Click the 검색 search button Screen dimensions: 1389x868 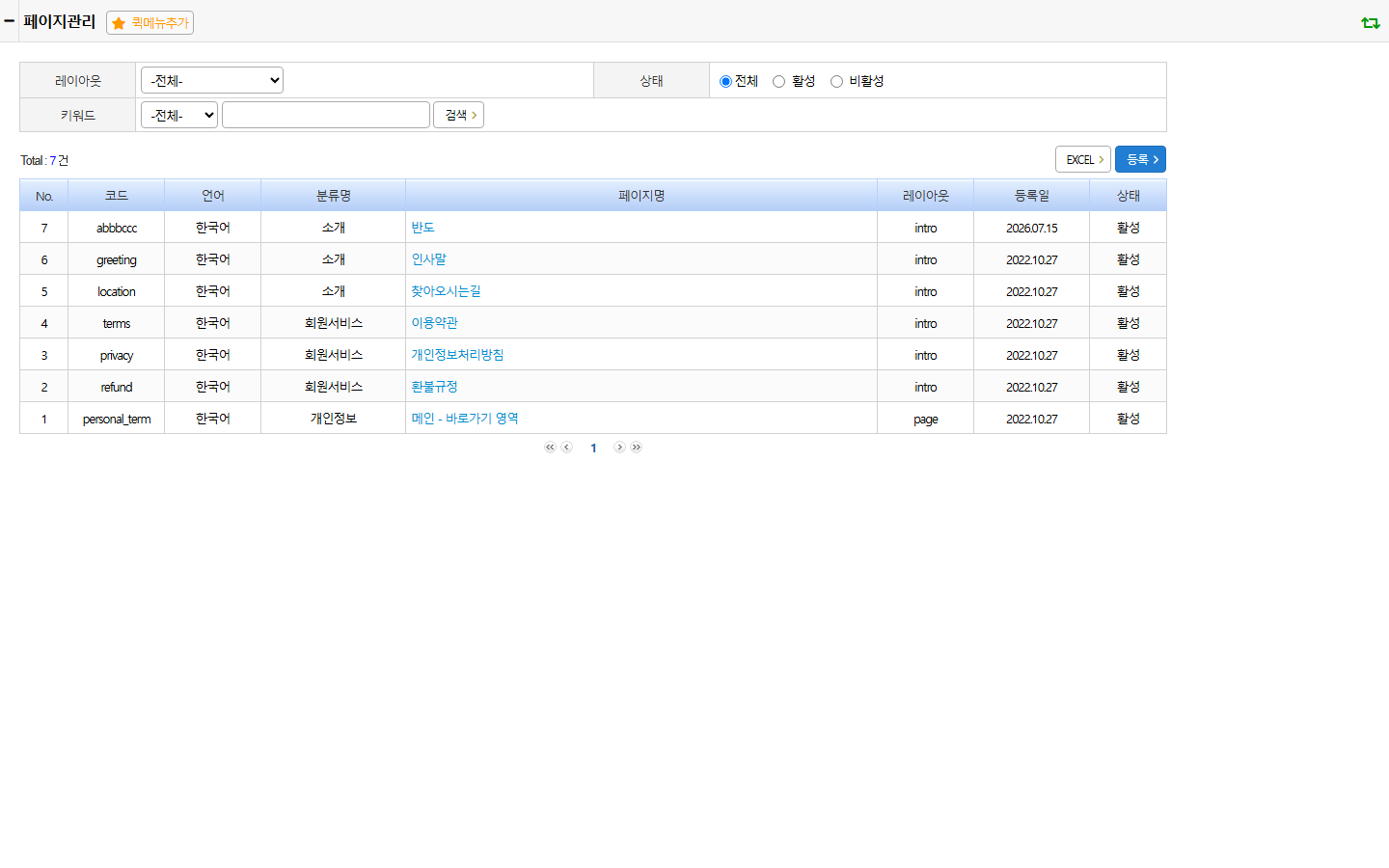point(458,115)
